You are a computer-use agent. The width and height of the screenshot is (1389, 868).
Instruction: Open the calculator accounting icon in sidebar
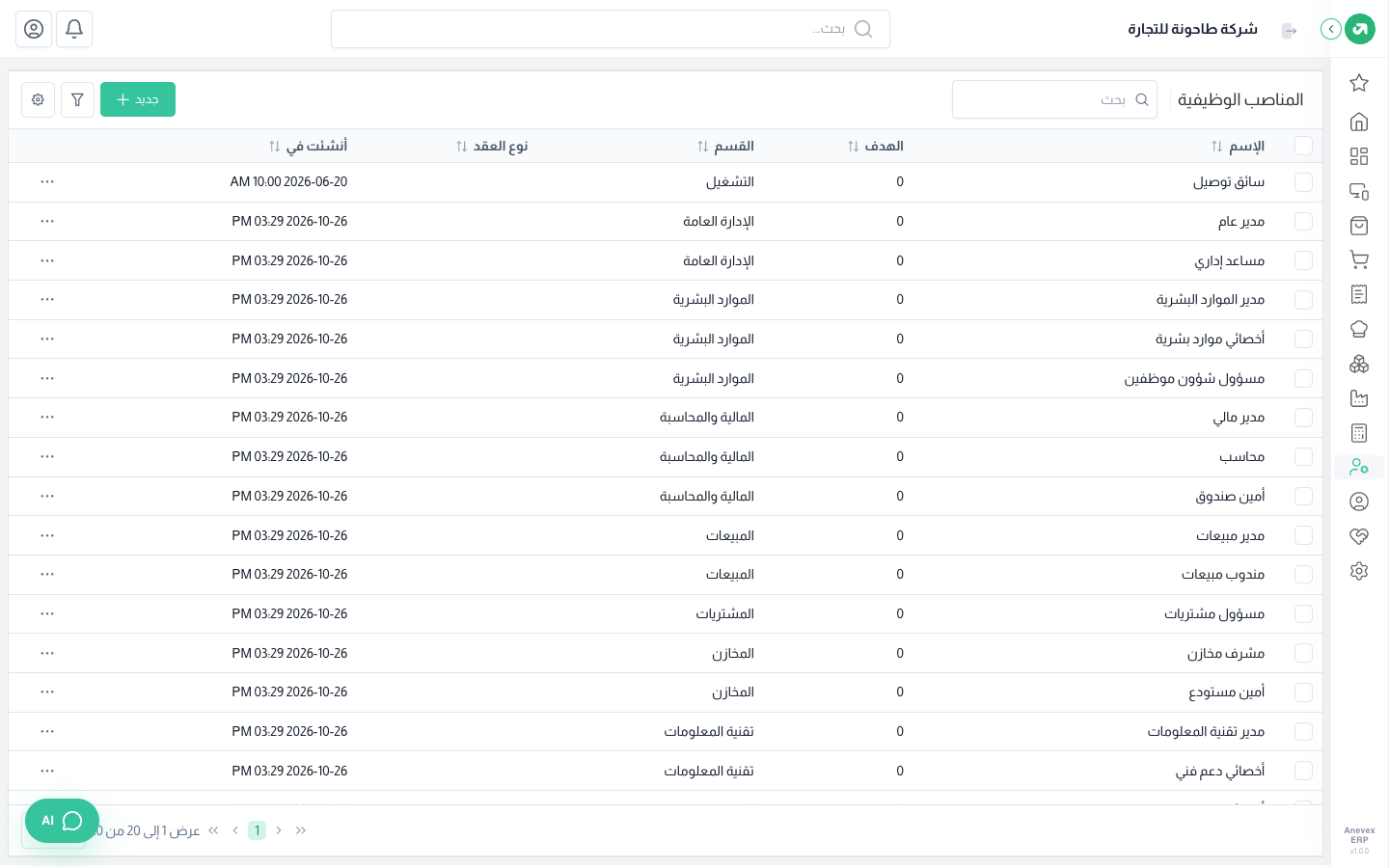click(x=1359, y=433)
